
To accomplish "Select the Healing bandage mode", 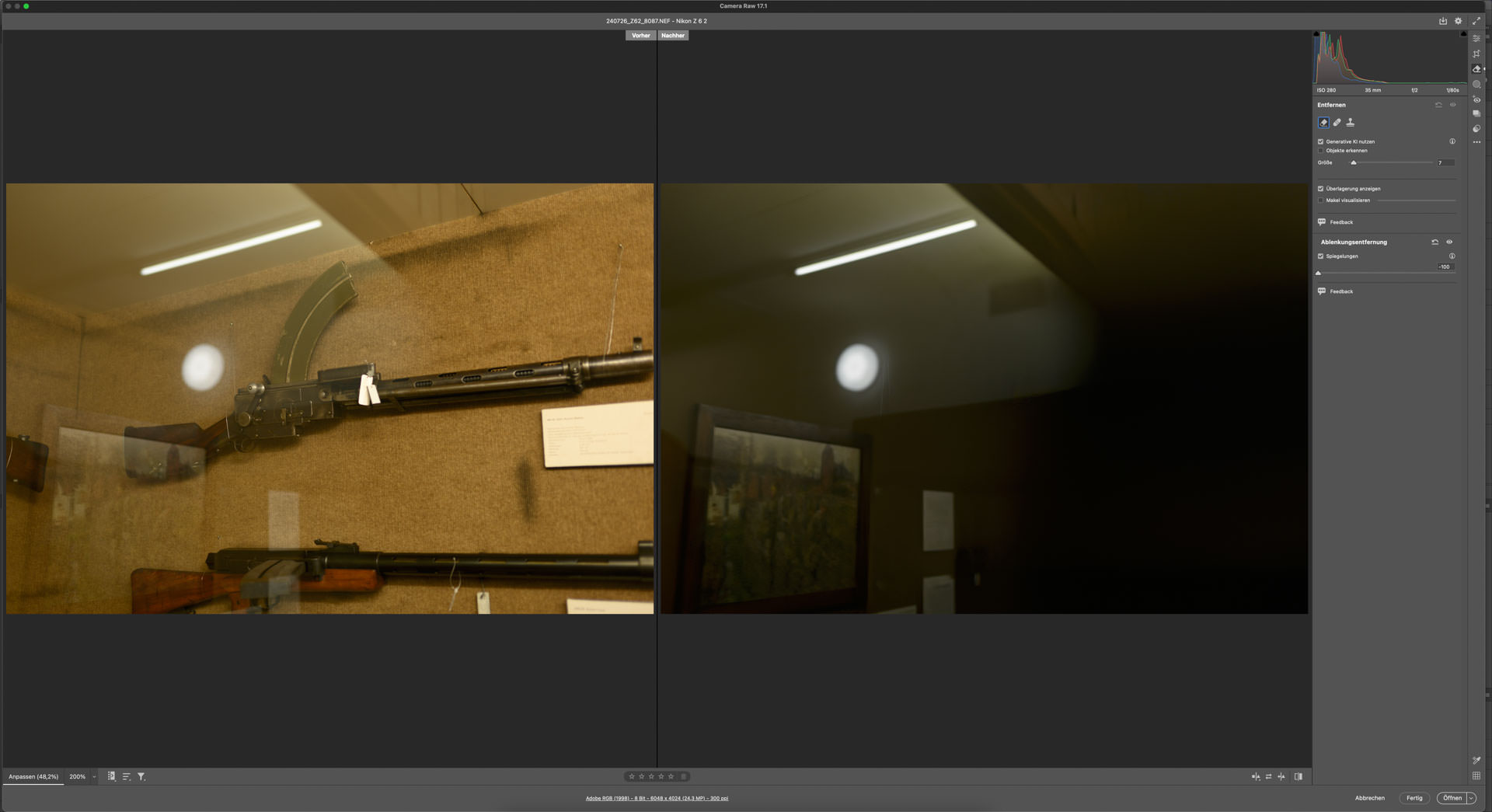I will point(1337,123).
